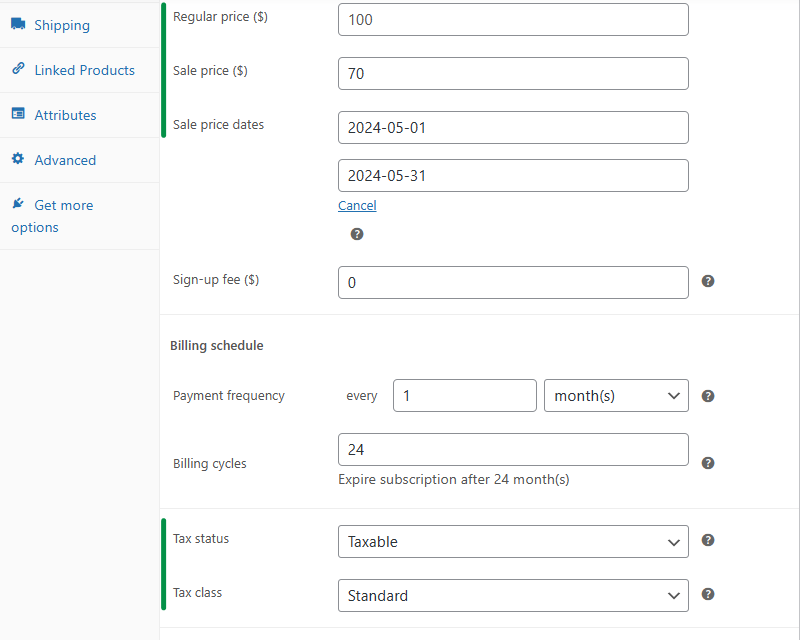Click help icon beside Tax class

[708, 594]
